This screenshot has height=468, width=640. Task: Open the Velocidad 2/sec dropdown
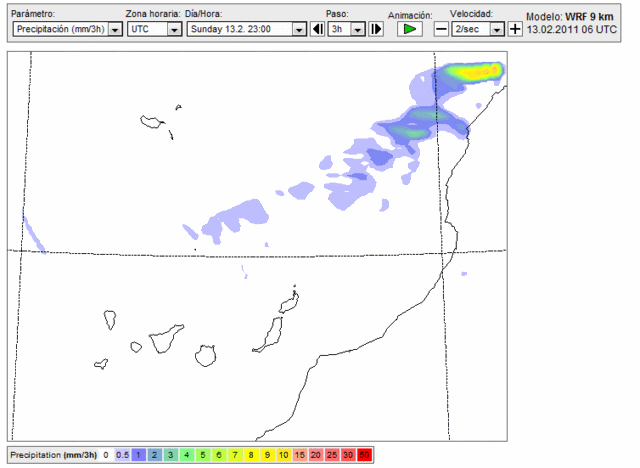coord(478,29)
